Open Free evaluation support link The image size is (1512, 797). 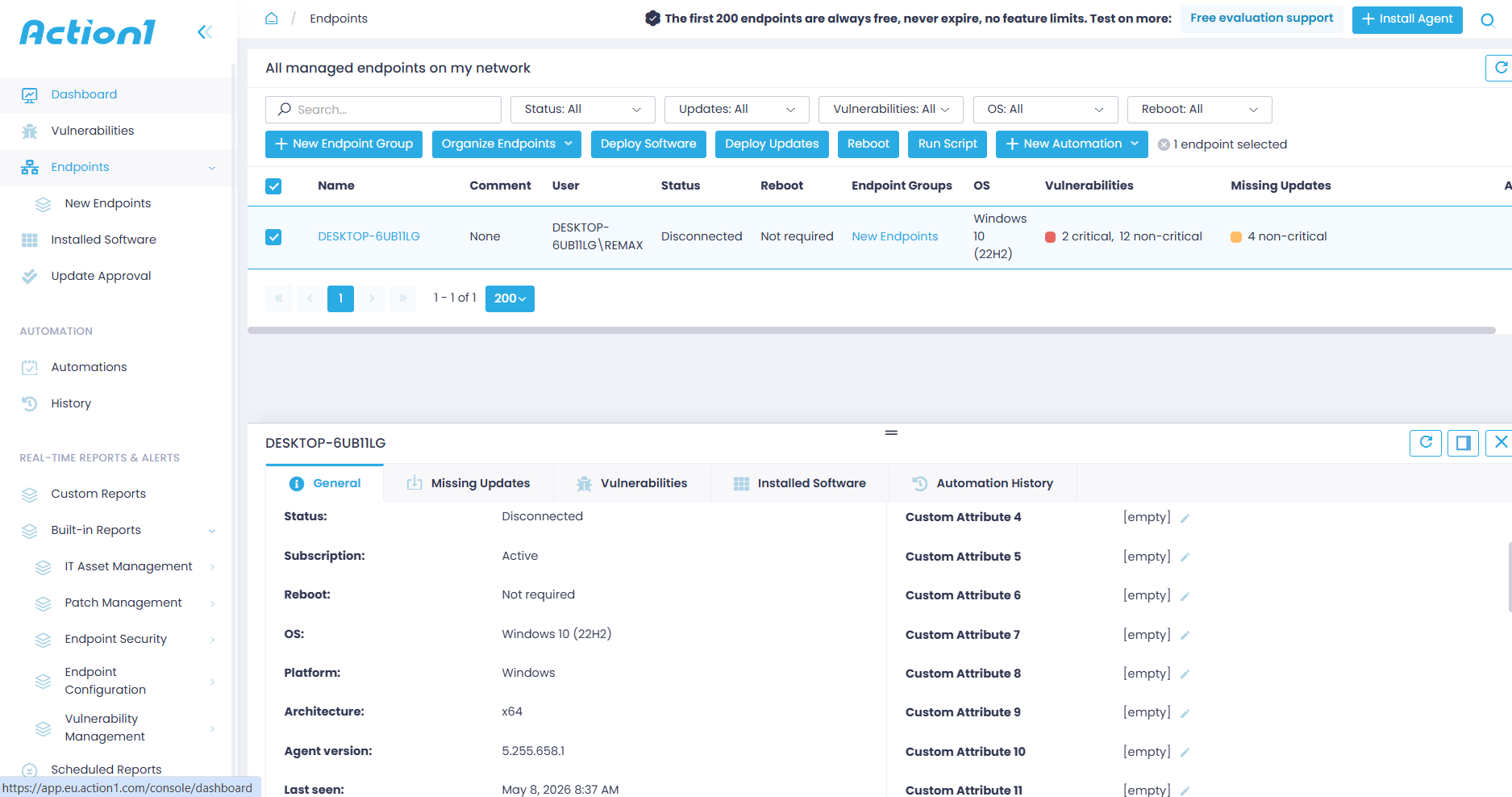tap(1261, 19)
